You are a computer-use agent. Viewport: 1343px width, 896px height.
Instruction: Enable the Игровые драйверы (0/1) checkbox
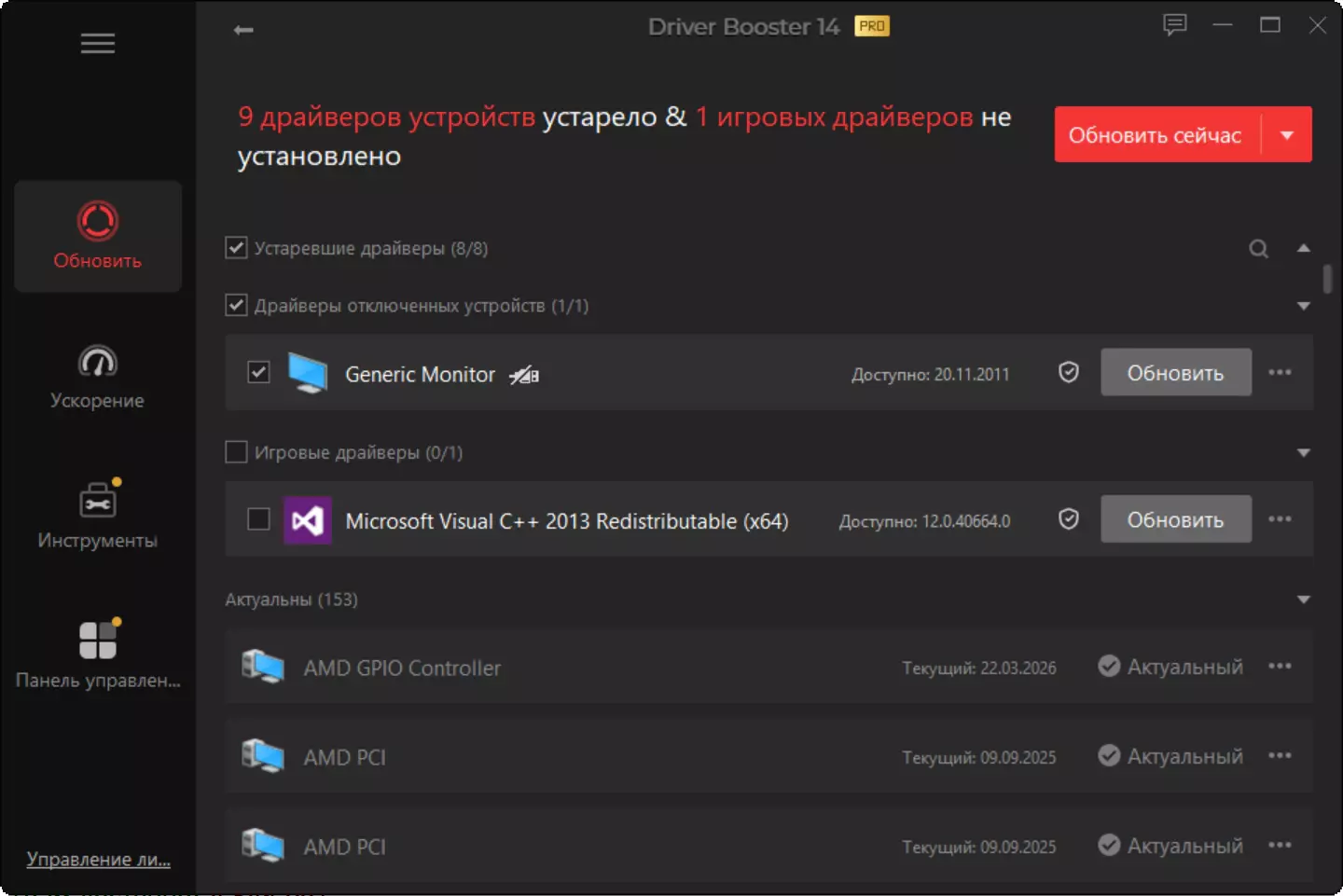click(x=236, y=452)
